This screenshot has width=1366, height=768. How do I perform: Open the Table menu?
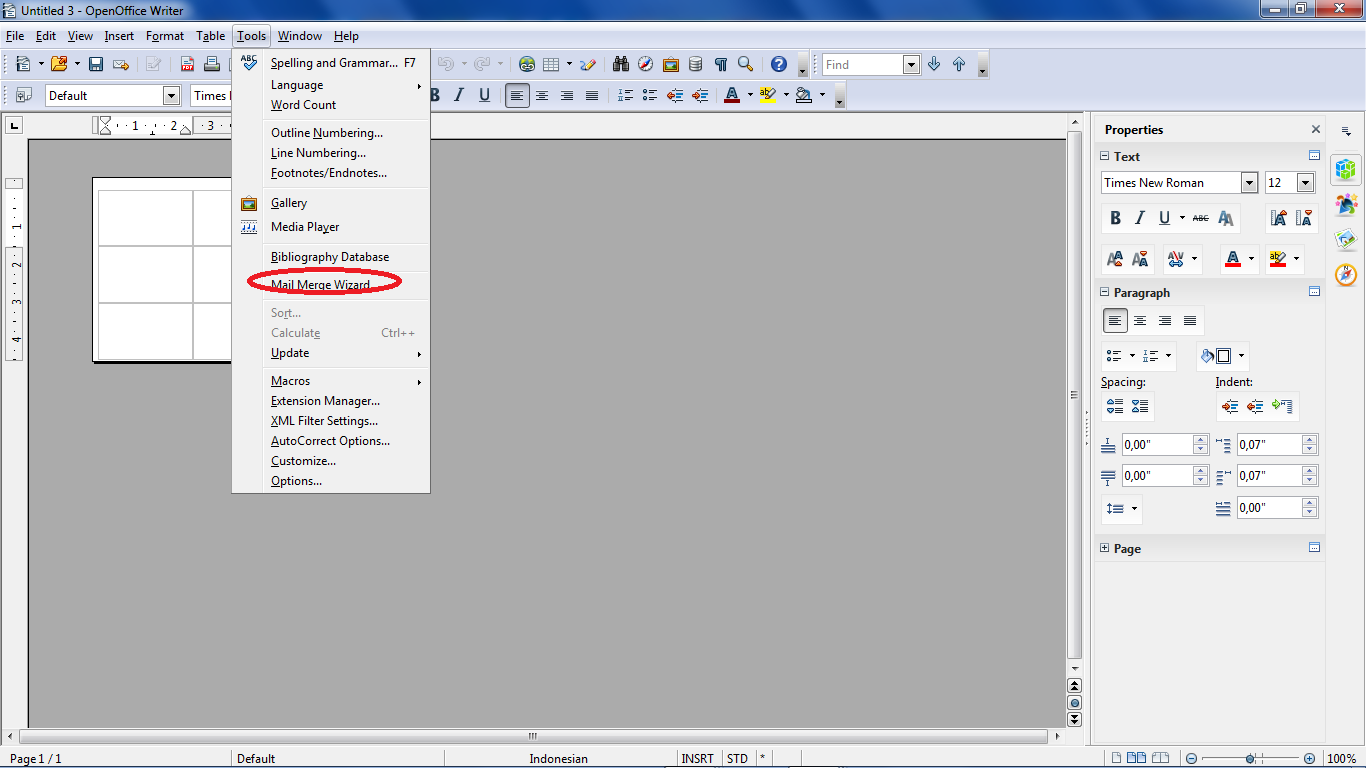coord(210,35)
